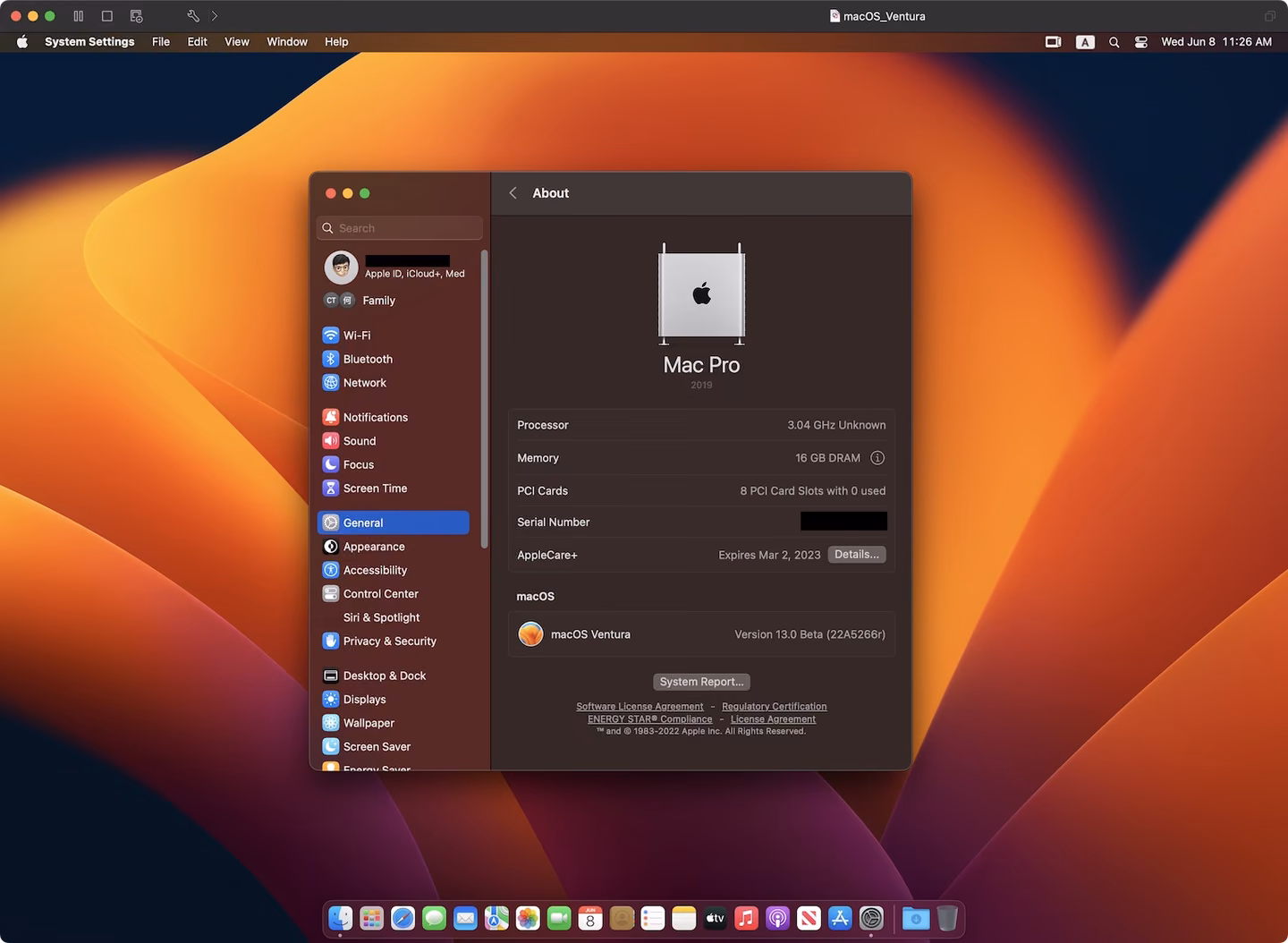
Task: Open Desktop & Dock settings
Action: [394, 675]
